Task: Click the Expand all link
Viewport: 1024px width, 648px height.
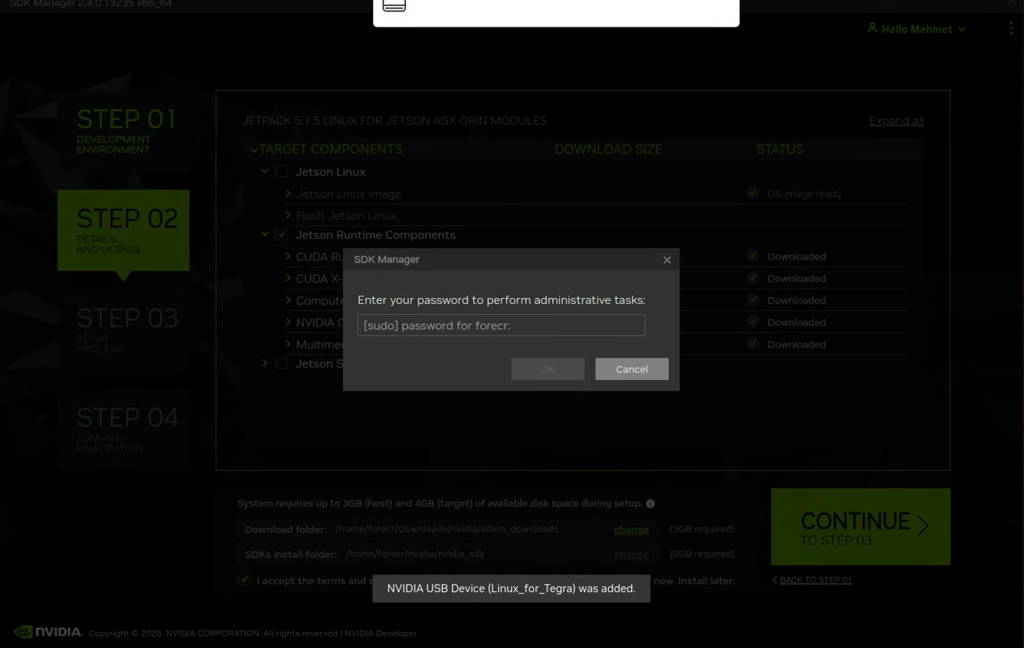Action: (x=896, y=121)
